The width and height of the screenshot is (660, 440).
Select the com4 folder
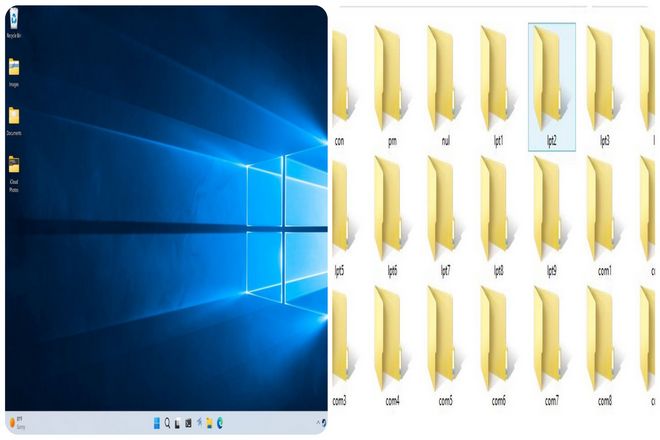click(x=392, y=346)
